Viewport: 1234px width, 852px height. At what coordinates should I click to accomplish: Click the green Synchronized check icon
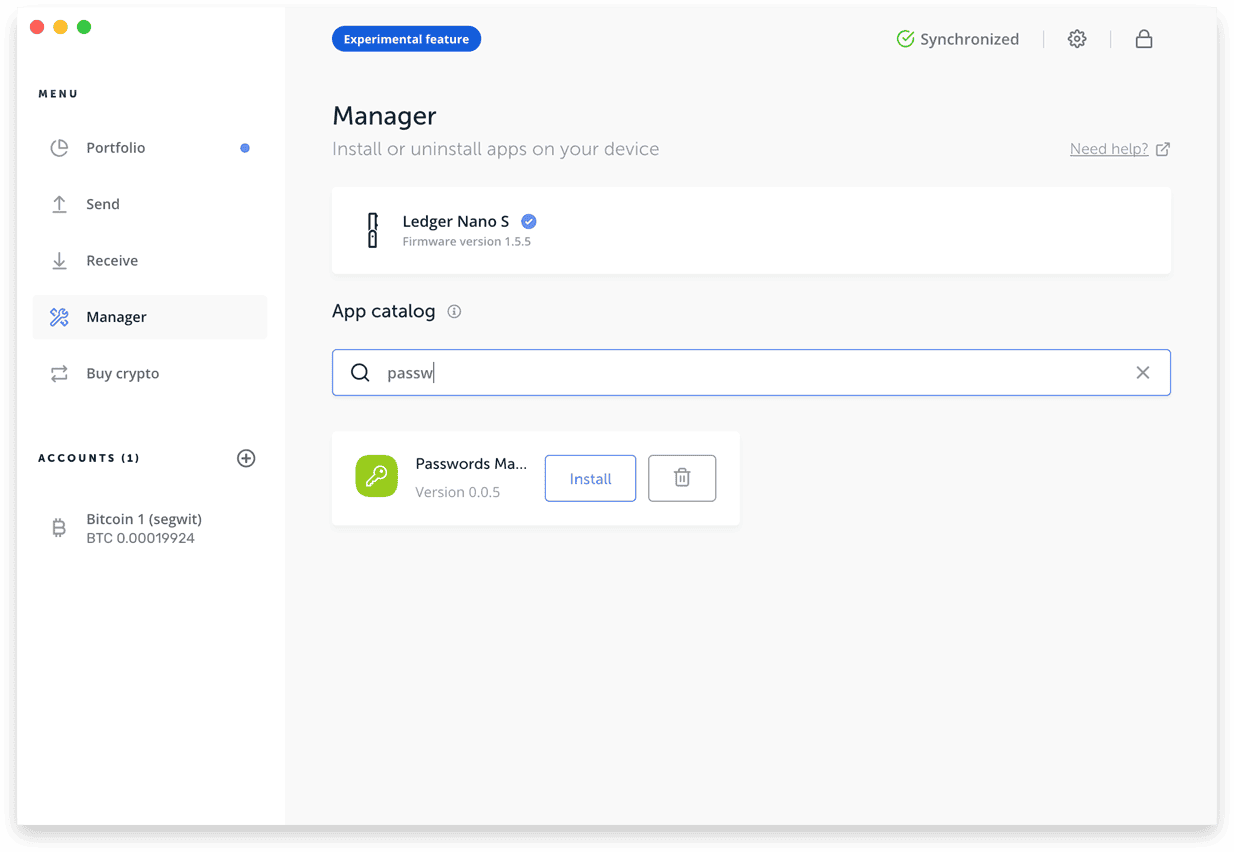[x=905, y=39]
